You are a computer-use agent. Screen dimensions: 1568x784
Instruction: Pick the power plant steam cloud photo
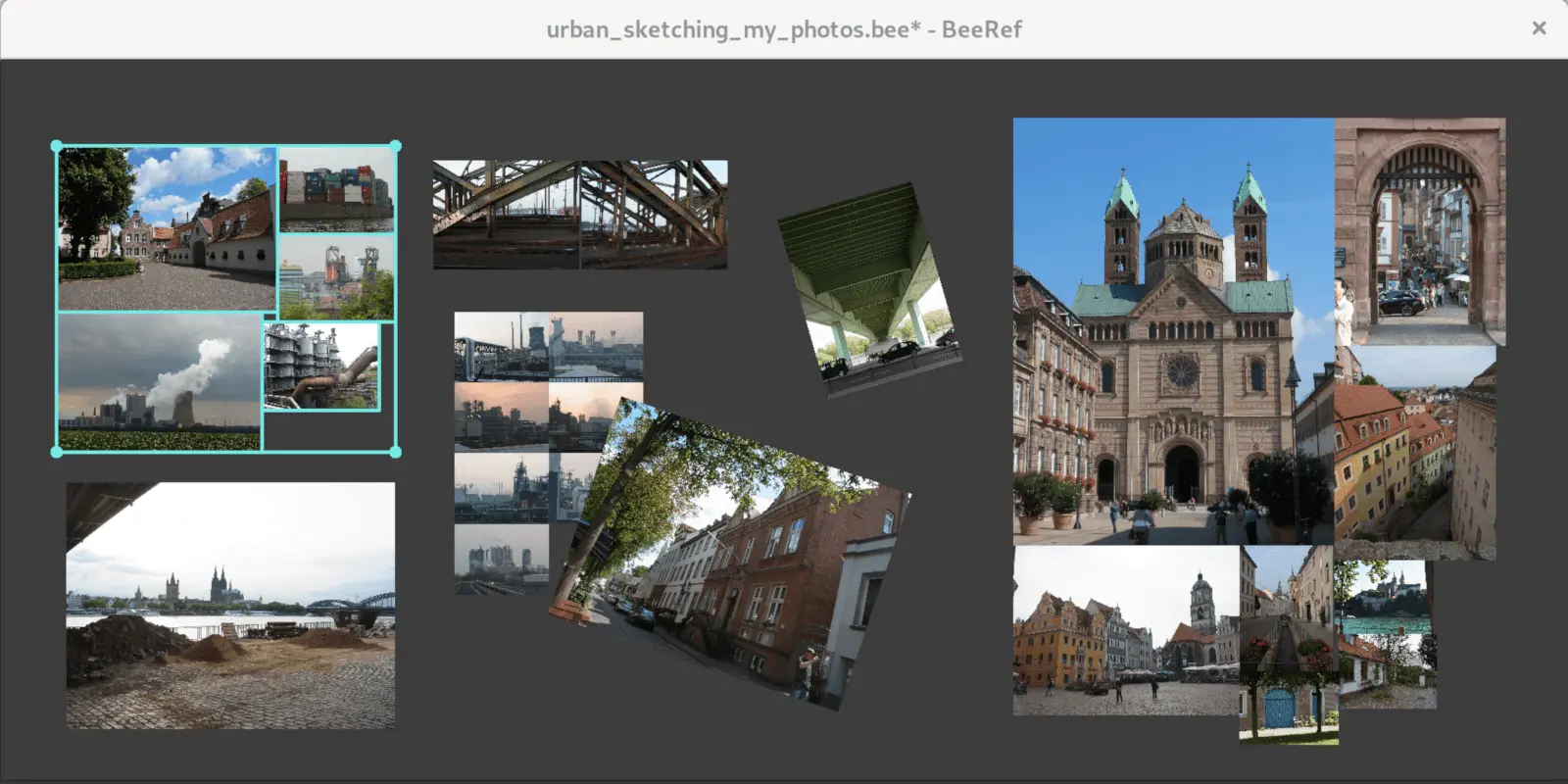pos(159,381)
